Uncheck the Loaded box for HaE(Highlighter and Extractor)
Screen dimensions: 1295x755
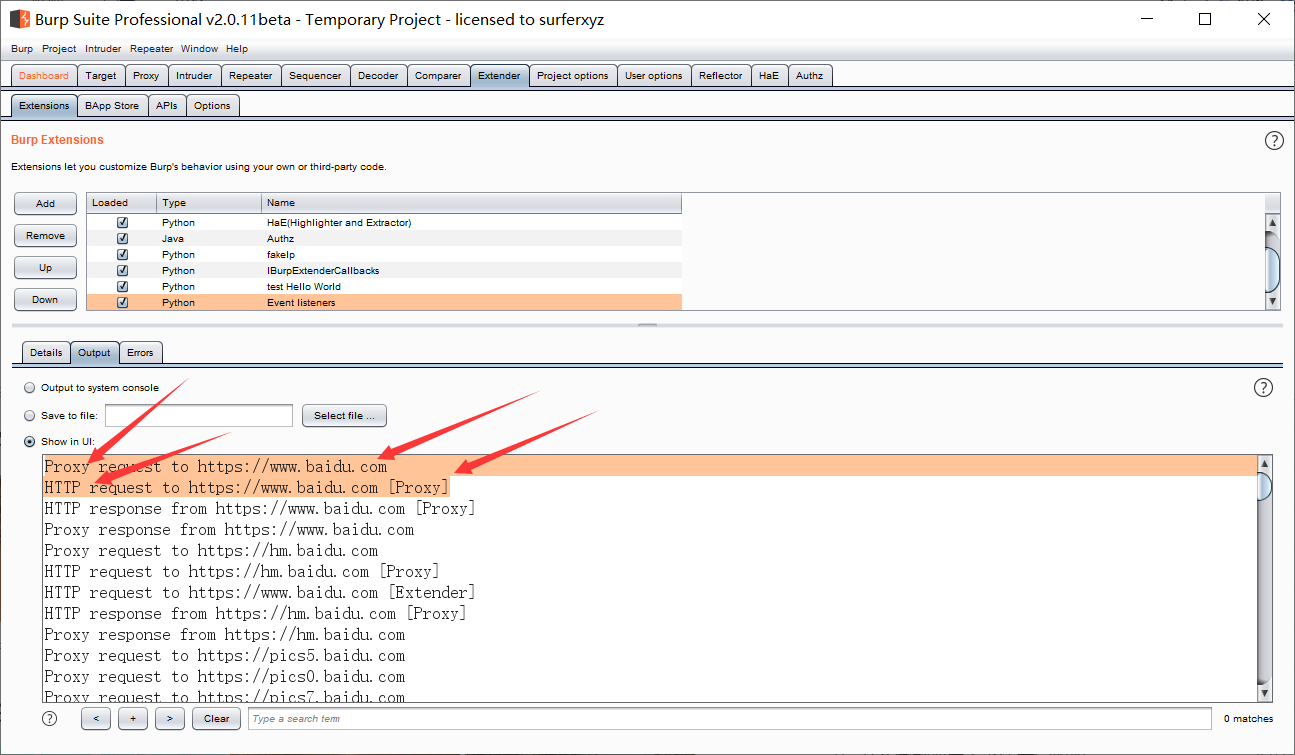click(x=123, y=222)
